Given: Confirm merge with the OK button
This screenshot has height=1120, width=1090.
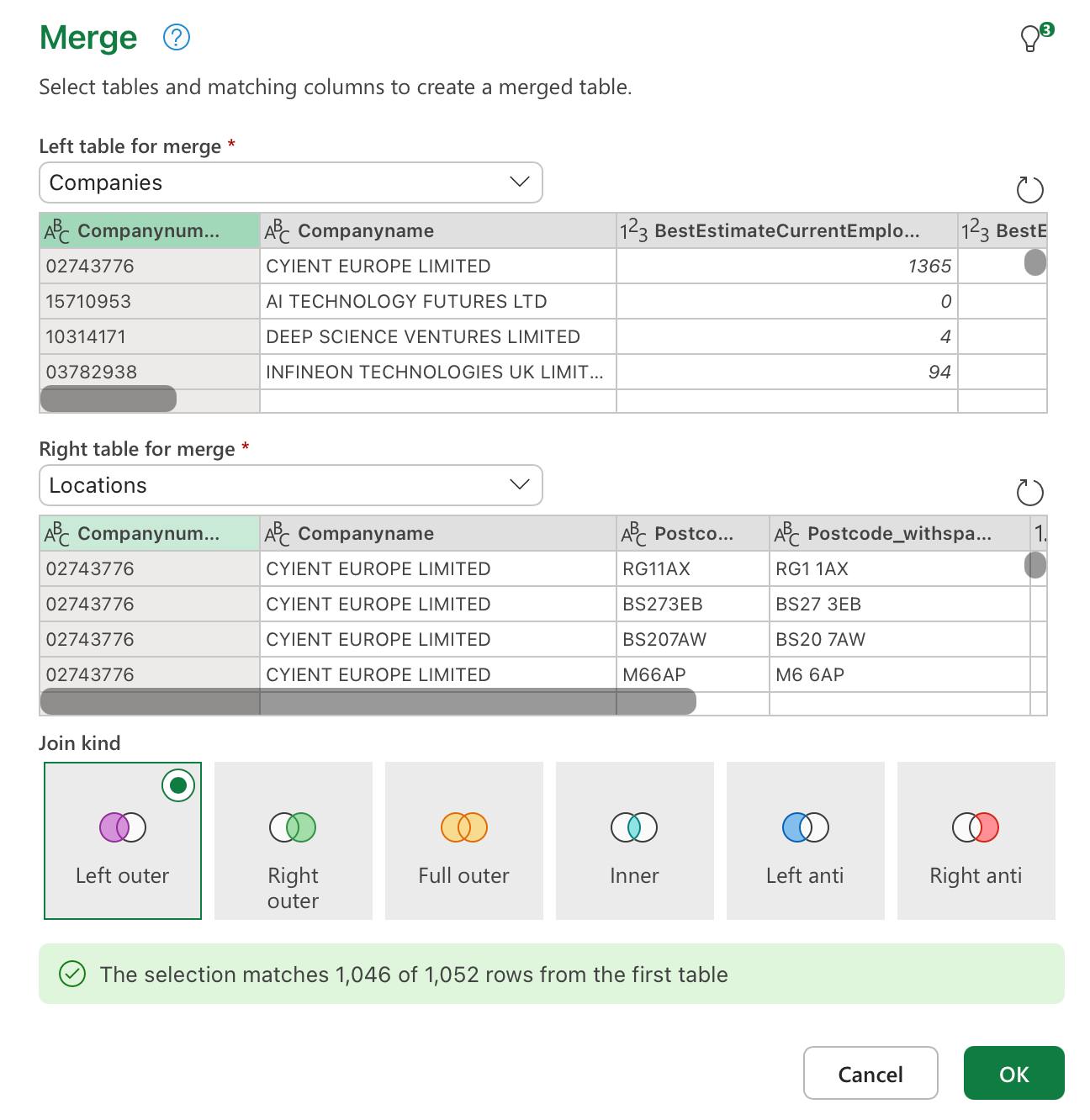Looking at the screenshot, I should click(x=1014, y=1073).
